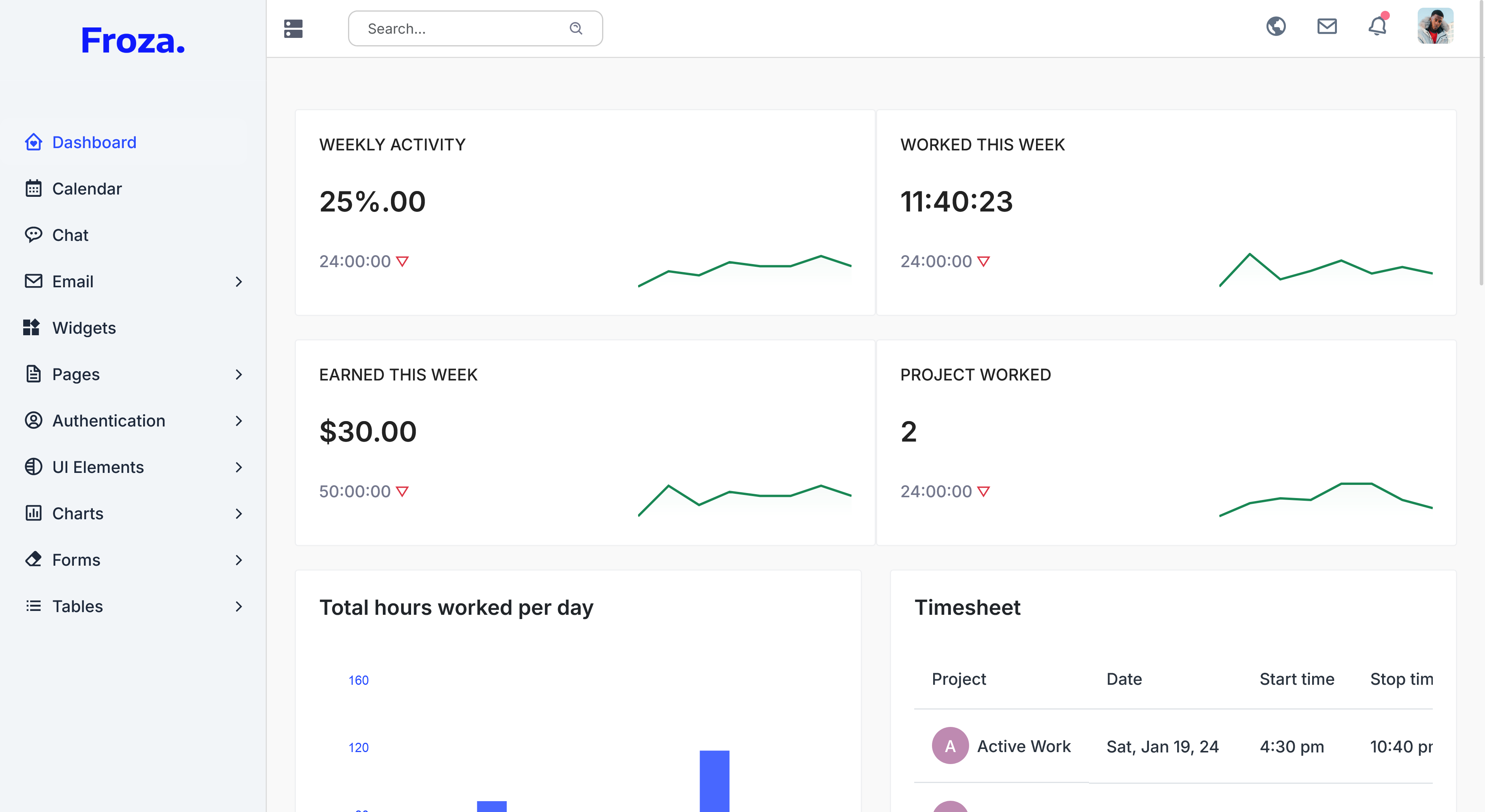Image resolution: width=1485 pixels, height=812 pixels.
Task: Open the globe language icon
Action: (x=1276, y=27)
